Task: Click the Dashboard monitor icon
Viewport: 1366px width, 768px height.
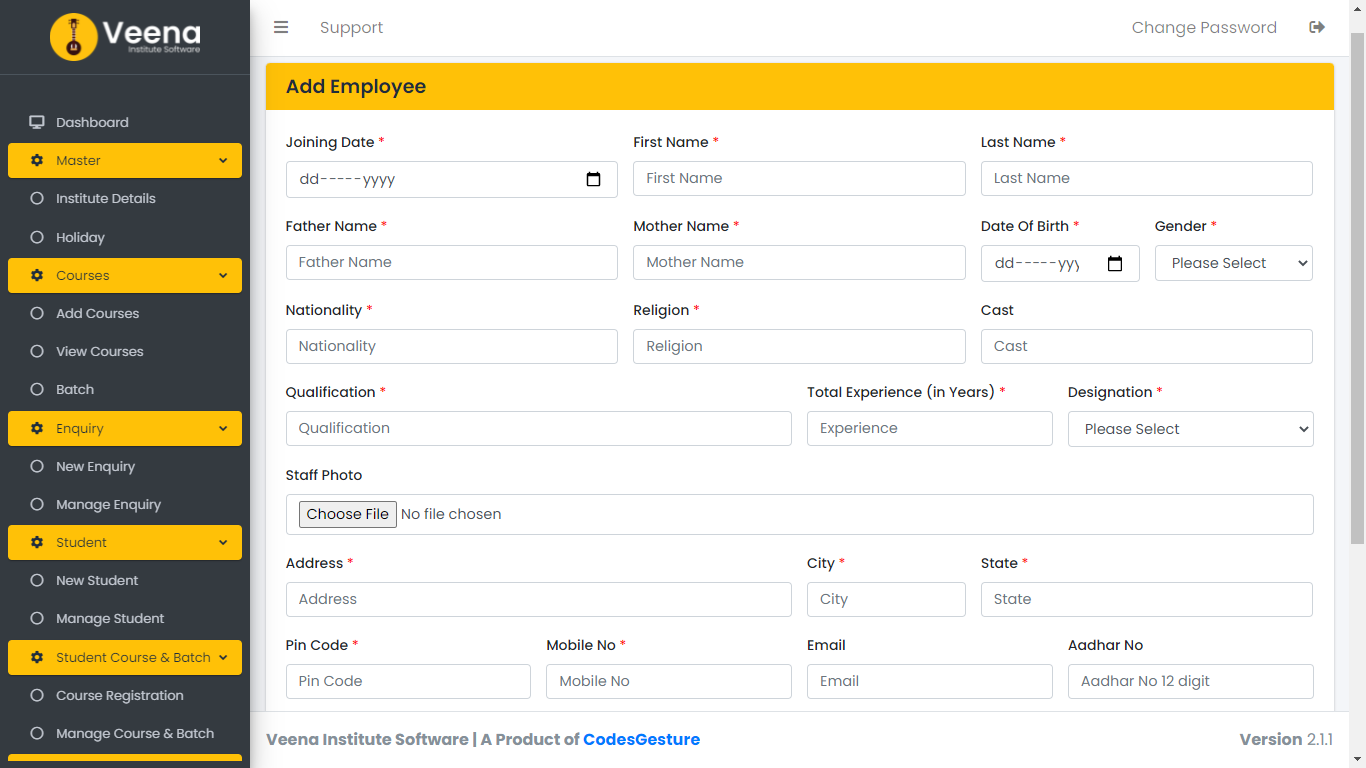Action: pos(37,122)
